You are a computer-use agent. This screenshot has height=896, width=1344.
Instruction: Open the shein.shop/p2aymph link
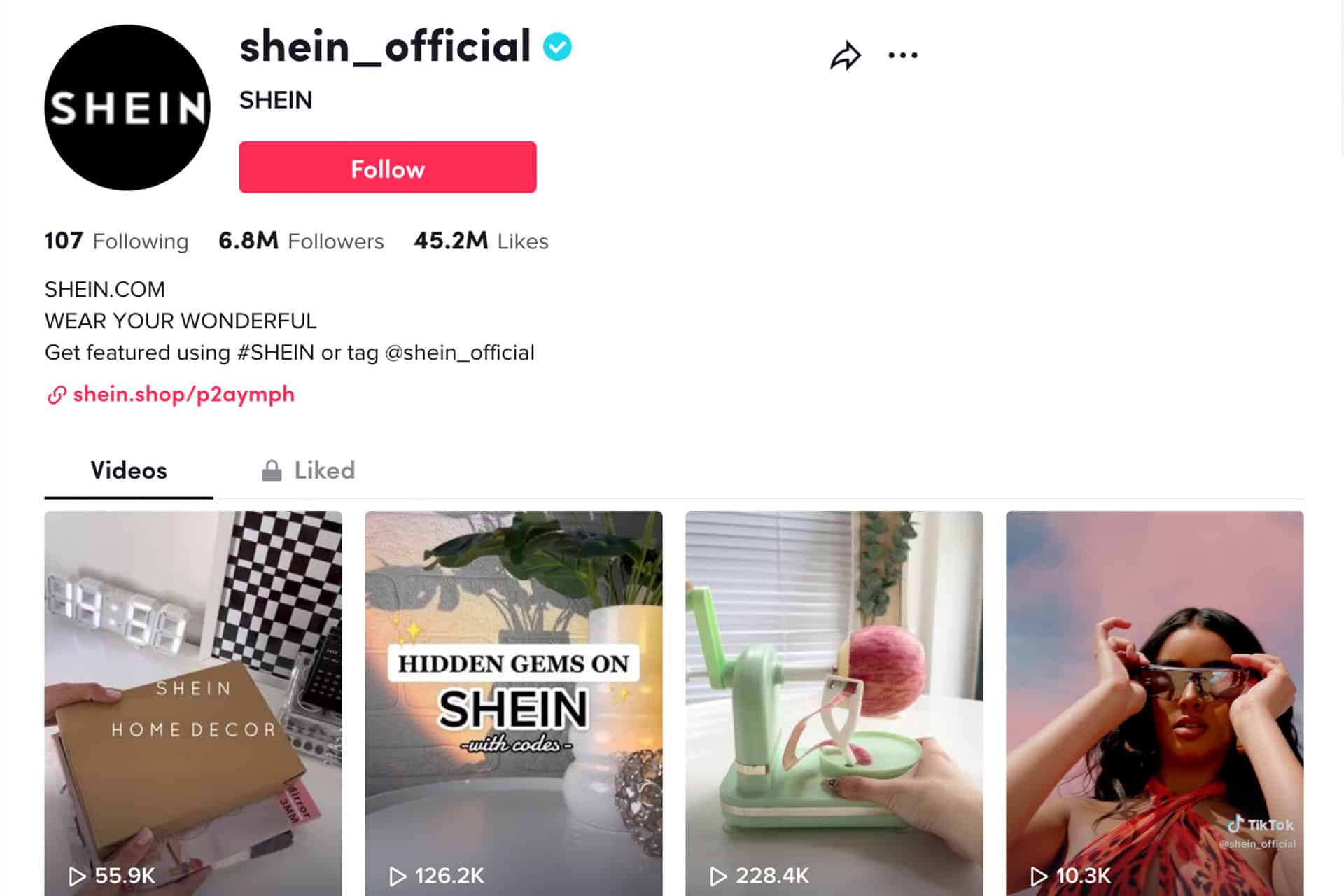(x=183, y=394)
